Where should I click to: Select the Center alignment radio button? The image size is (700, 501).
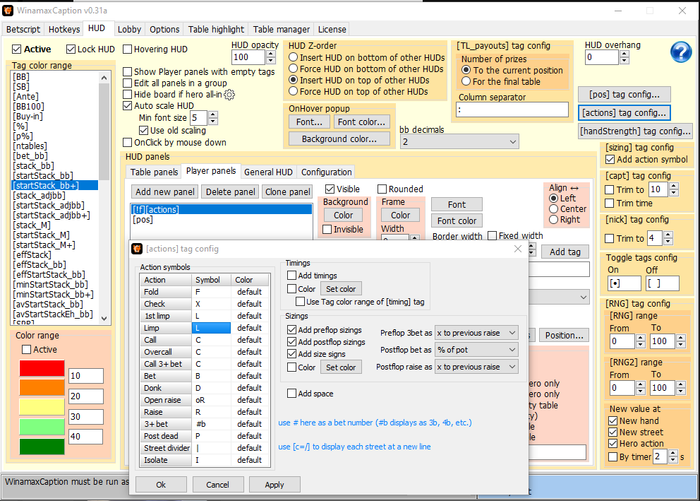[x=553, y=208]
